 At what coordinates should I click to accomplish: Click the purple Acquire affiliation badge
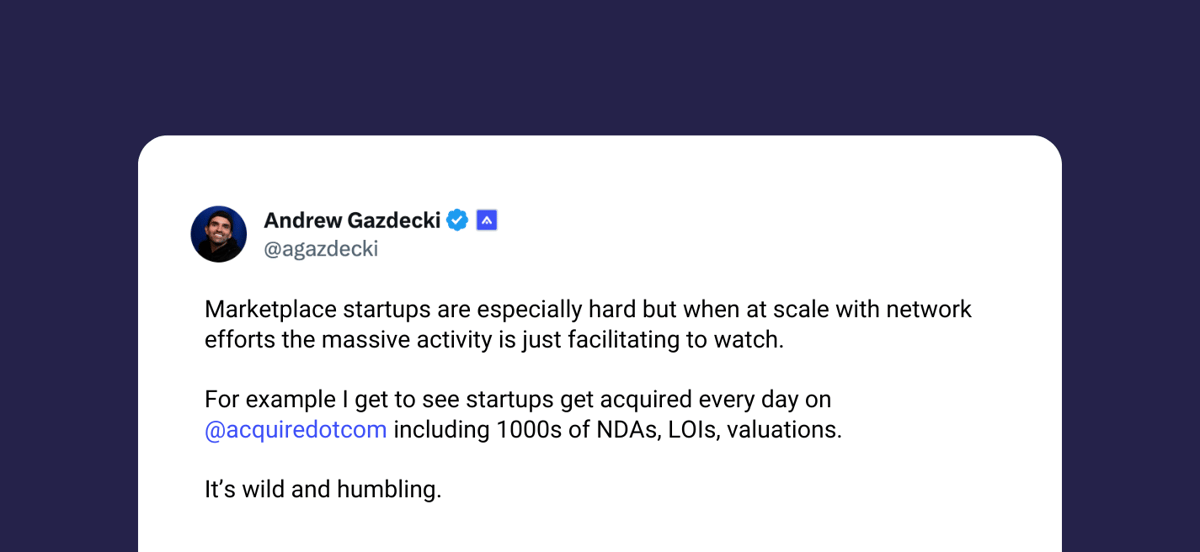487,220
